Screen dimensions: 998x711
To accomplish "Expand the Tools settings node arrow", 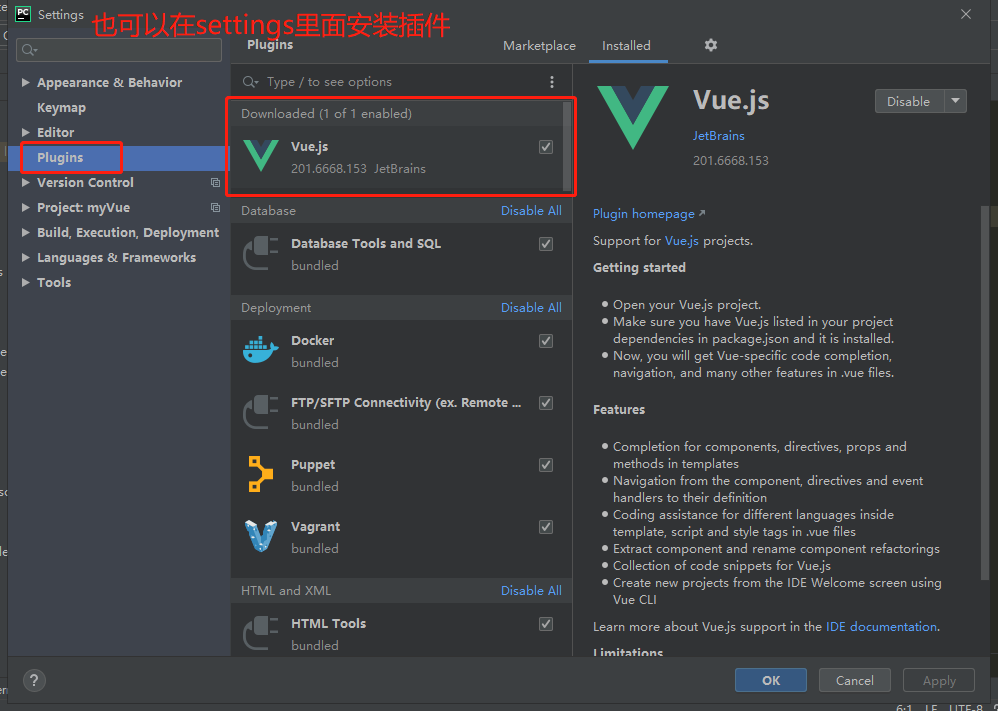I will (25, 283).
